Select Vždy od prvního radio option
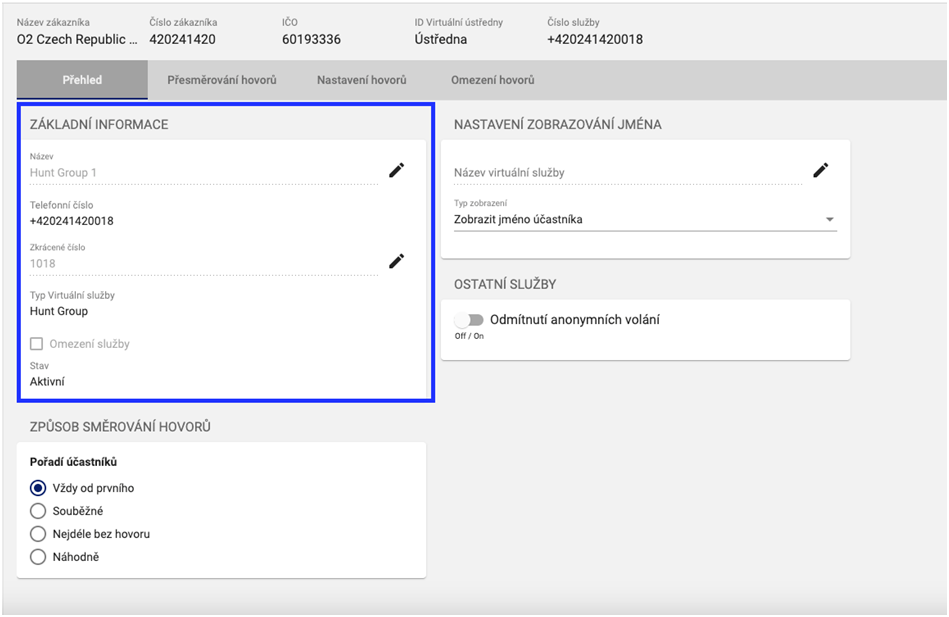Image resolution: width=949 pixels, height=617 pixels. pyautogui.click(x=38, y=488)
